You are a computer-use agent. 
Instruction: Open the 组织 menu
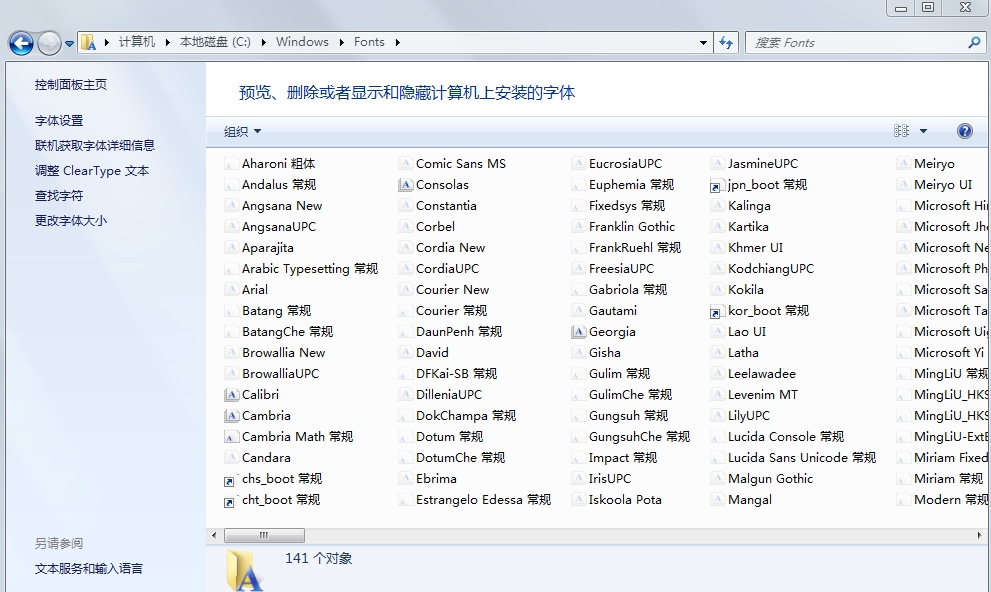click(x=242, y=131)
